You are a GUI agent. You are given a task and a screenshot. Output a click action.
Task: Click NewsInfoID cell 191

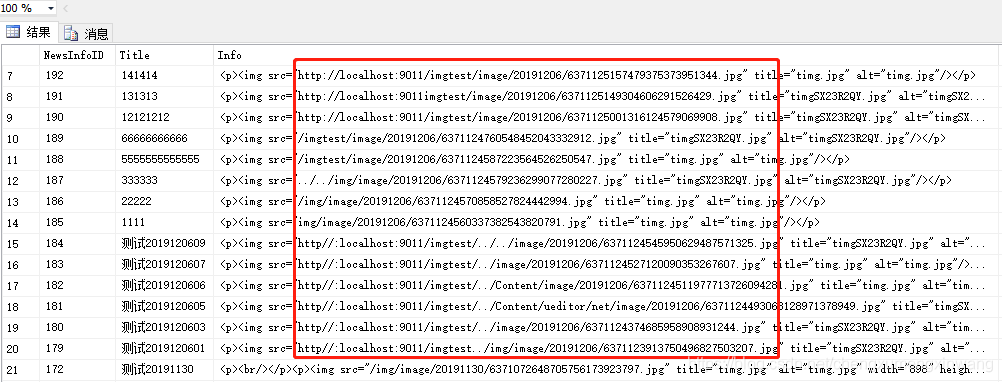(77, 96)
